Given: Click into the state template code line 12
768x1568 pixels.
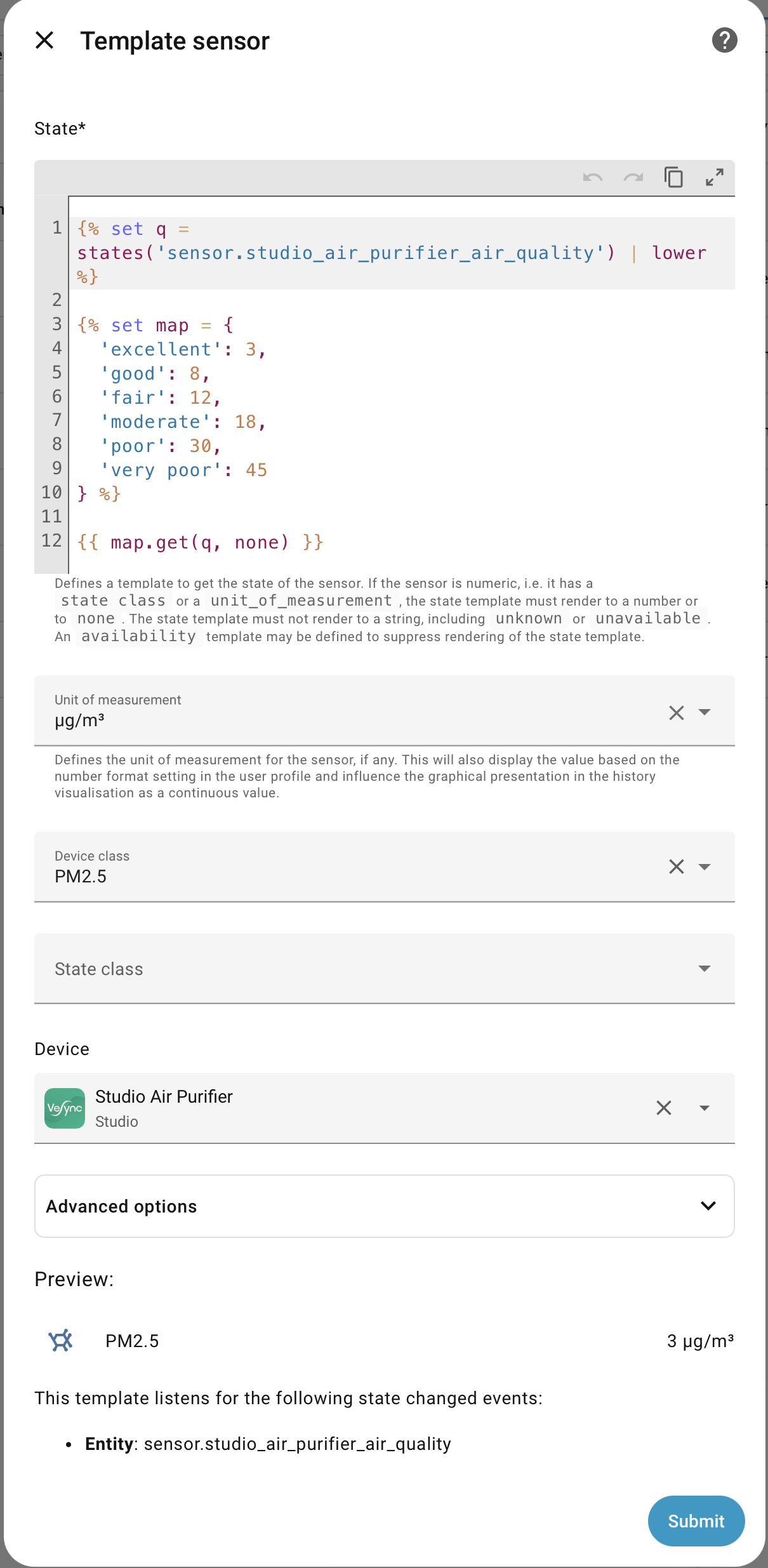Looking at the screenshot, I should [x=201, y=543].
